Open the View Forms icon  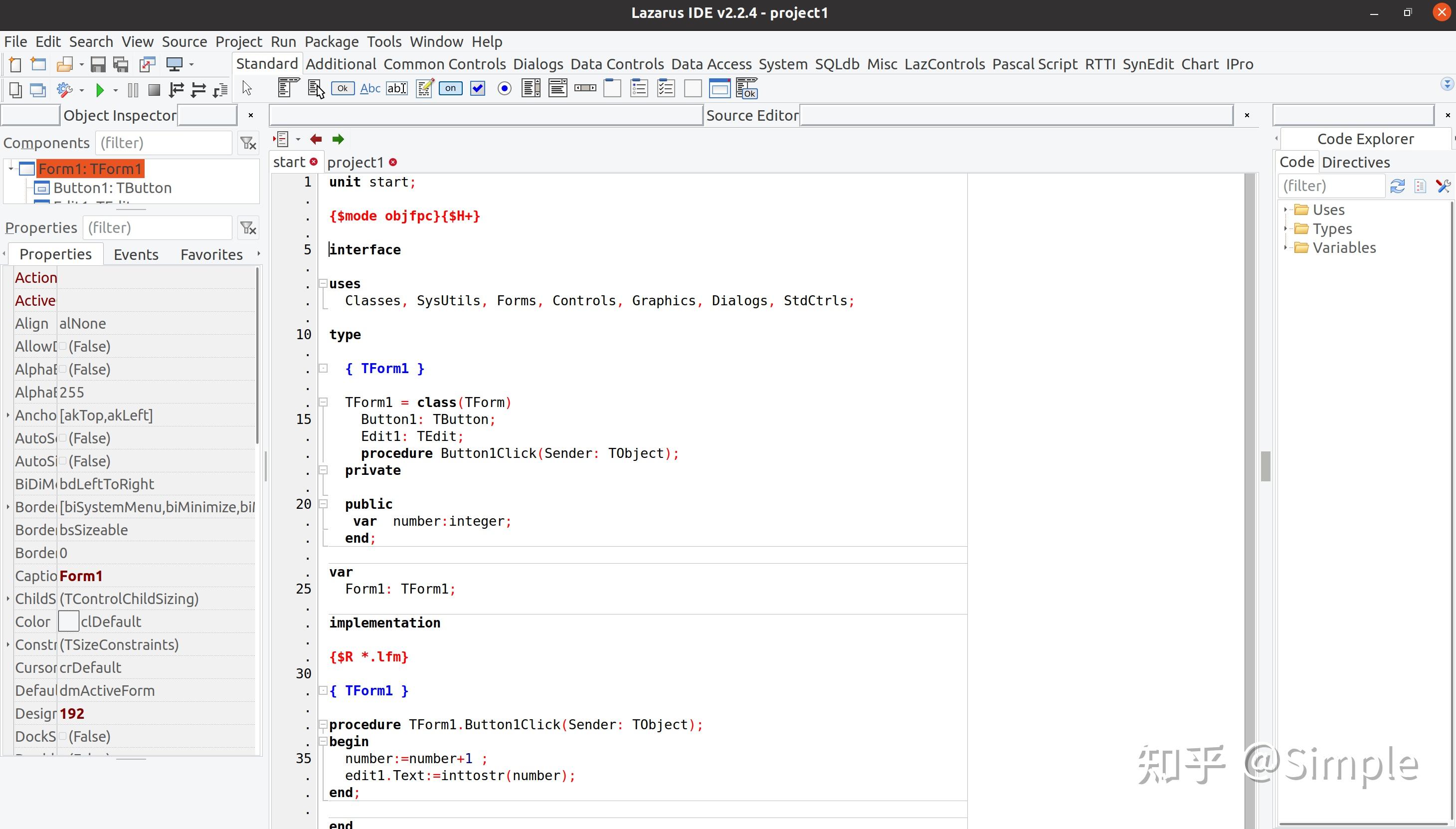38,90
